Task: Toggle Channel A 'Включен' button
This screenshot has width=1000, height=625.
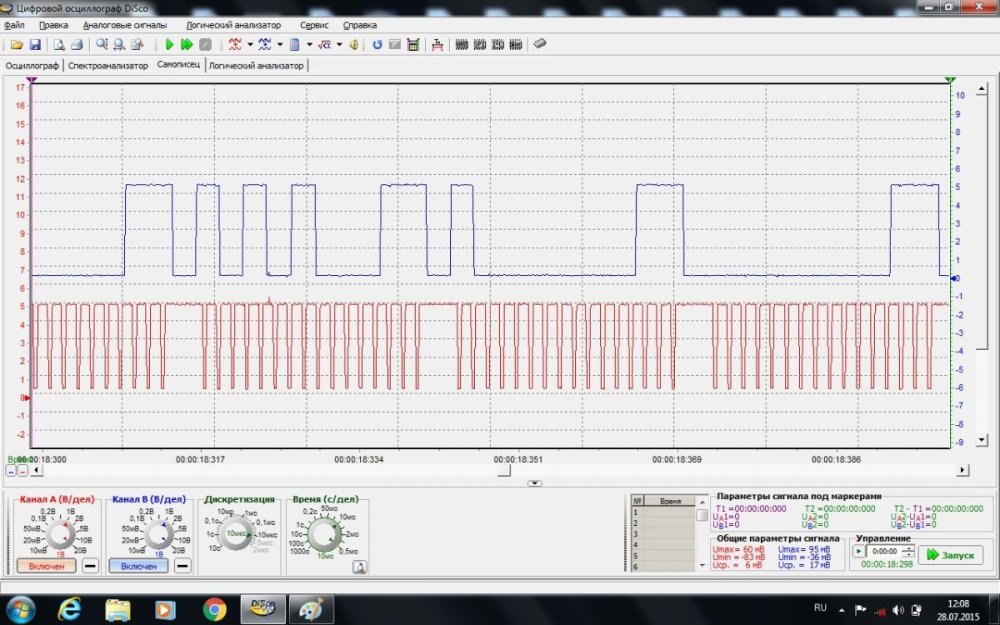Action: tap(46, 566)
